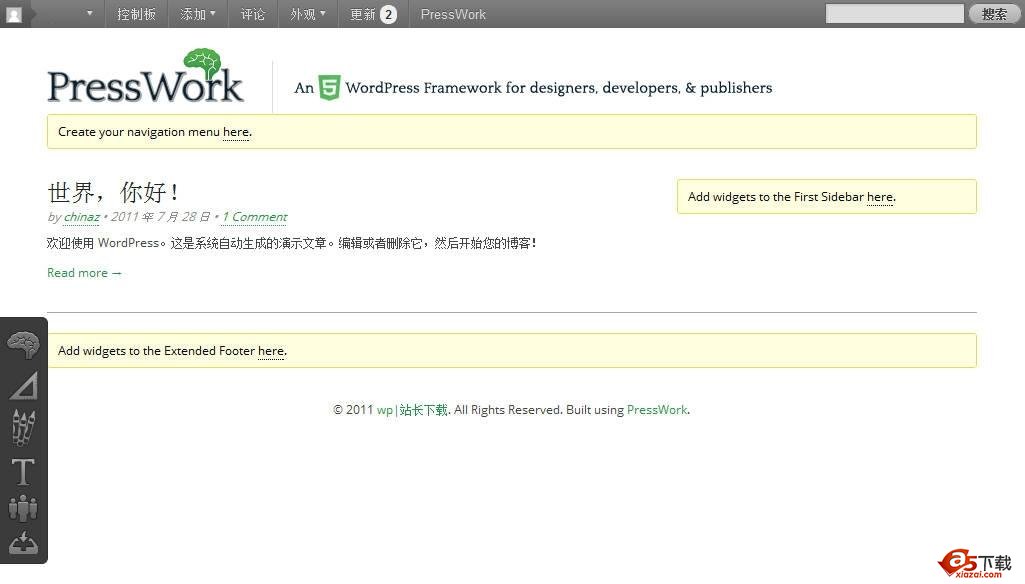1025x584 pixels.
Task: Open the wp|站长下载 footer link
Action: tap(412, 410)
